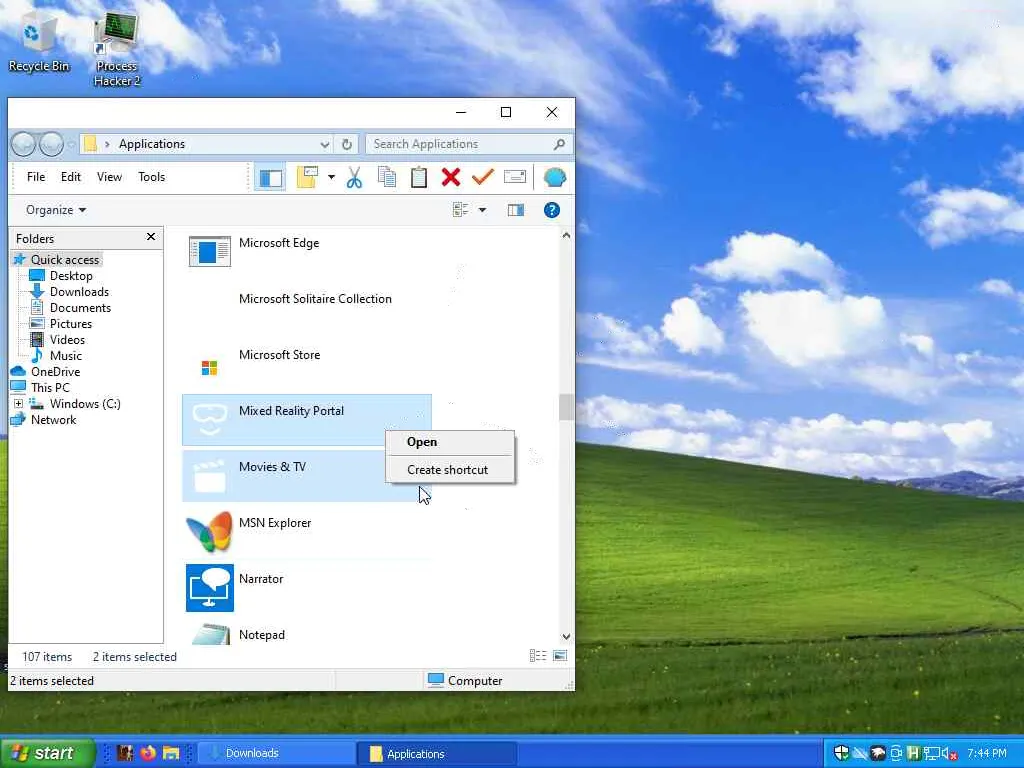The width and height of the screenshot is (1024, 768).
Task: Expand the Windows (C:) tree node
Action: tap(18, 404)
